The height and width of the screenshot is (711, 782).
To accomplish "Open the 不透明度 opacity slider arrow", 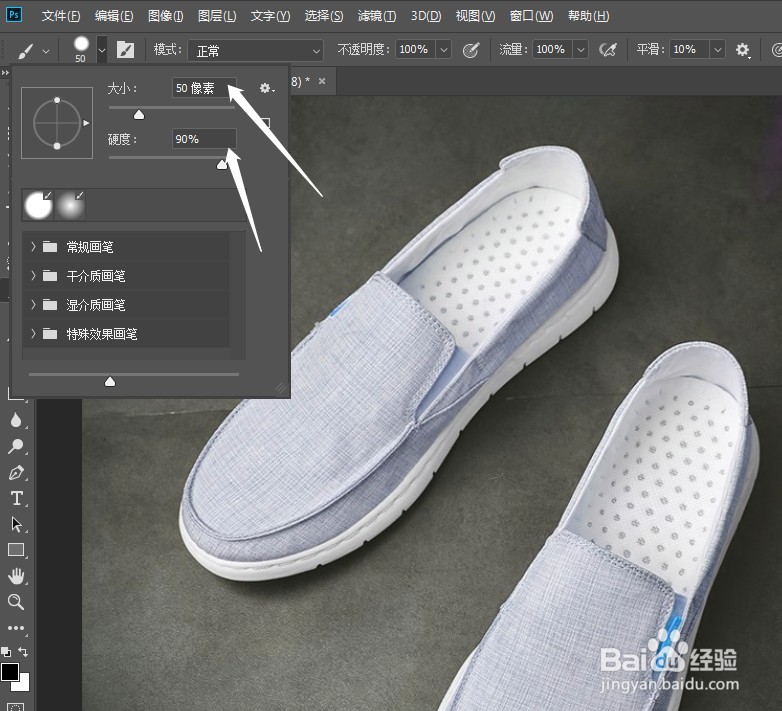I will [x=443, y=49].
